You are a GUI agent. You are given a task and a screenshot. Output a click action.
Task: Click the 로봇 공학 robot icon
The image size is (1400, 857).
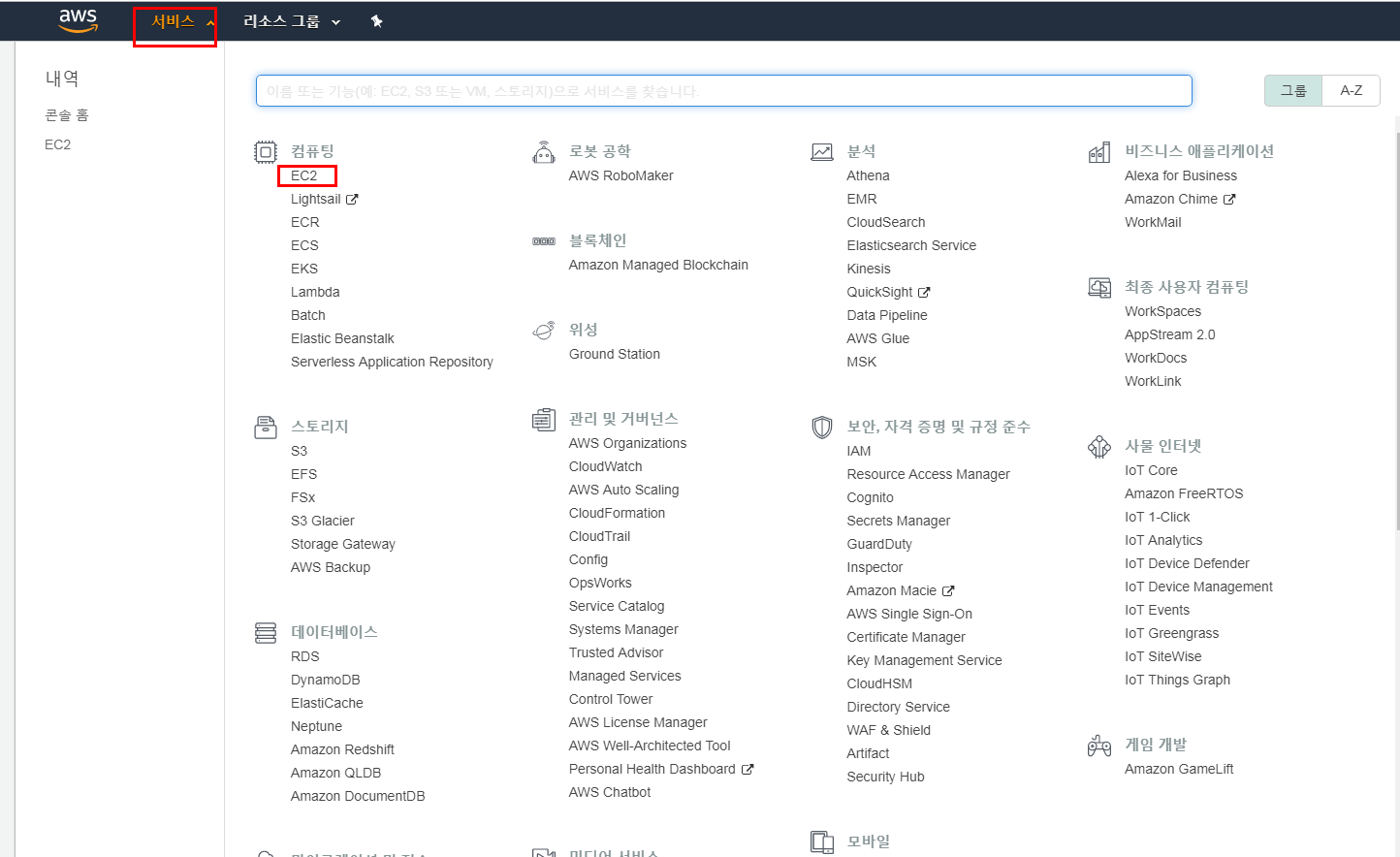(x=544, y=152)
